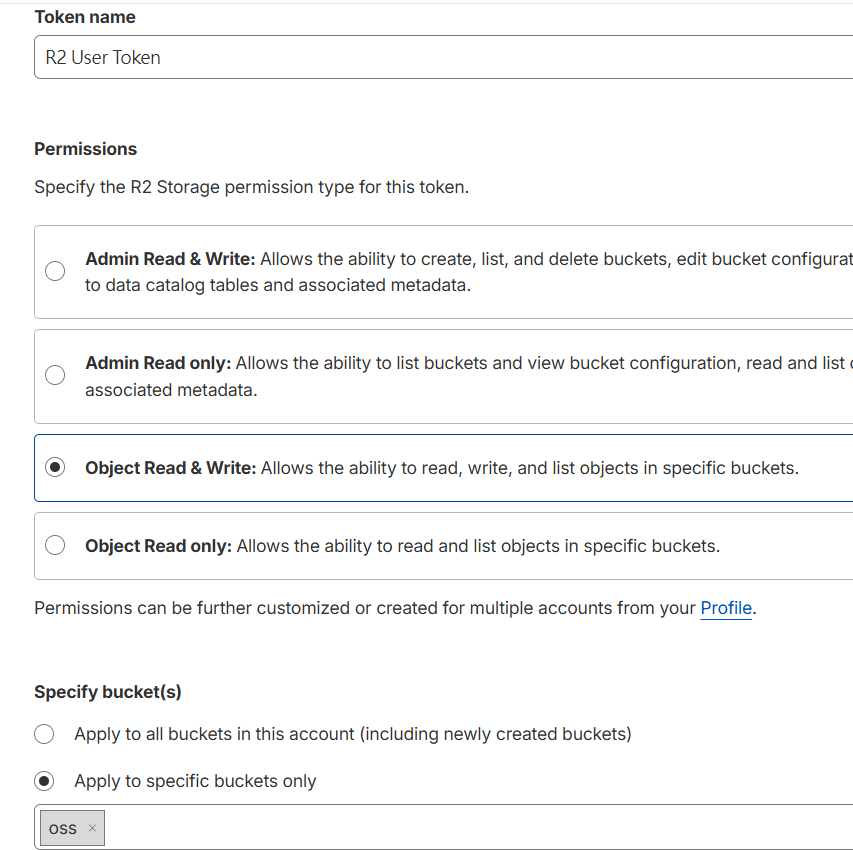Click the 'Token name' field label

(x=85, y=17)
